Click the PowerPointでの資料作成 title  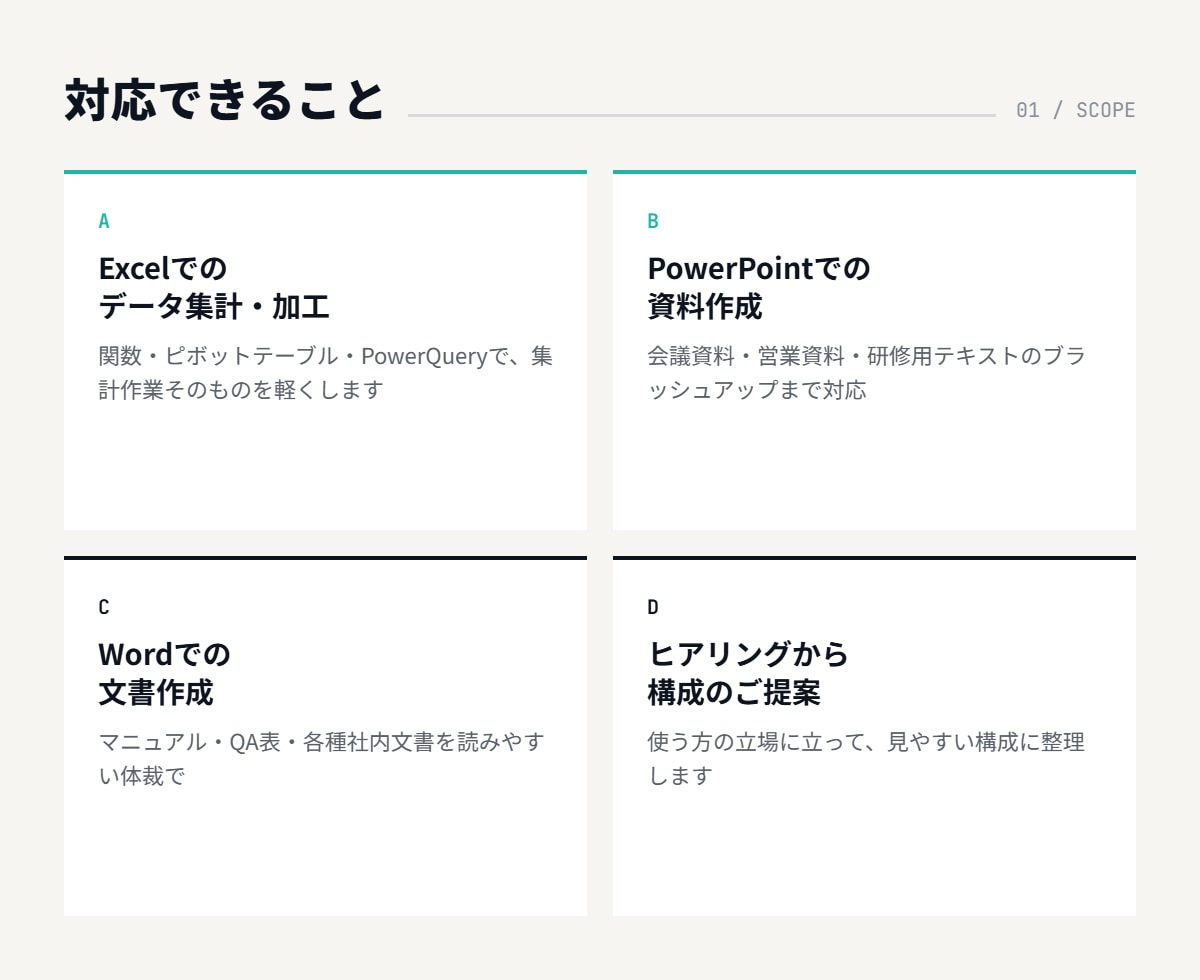759,287
